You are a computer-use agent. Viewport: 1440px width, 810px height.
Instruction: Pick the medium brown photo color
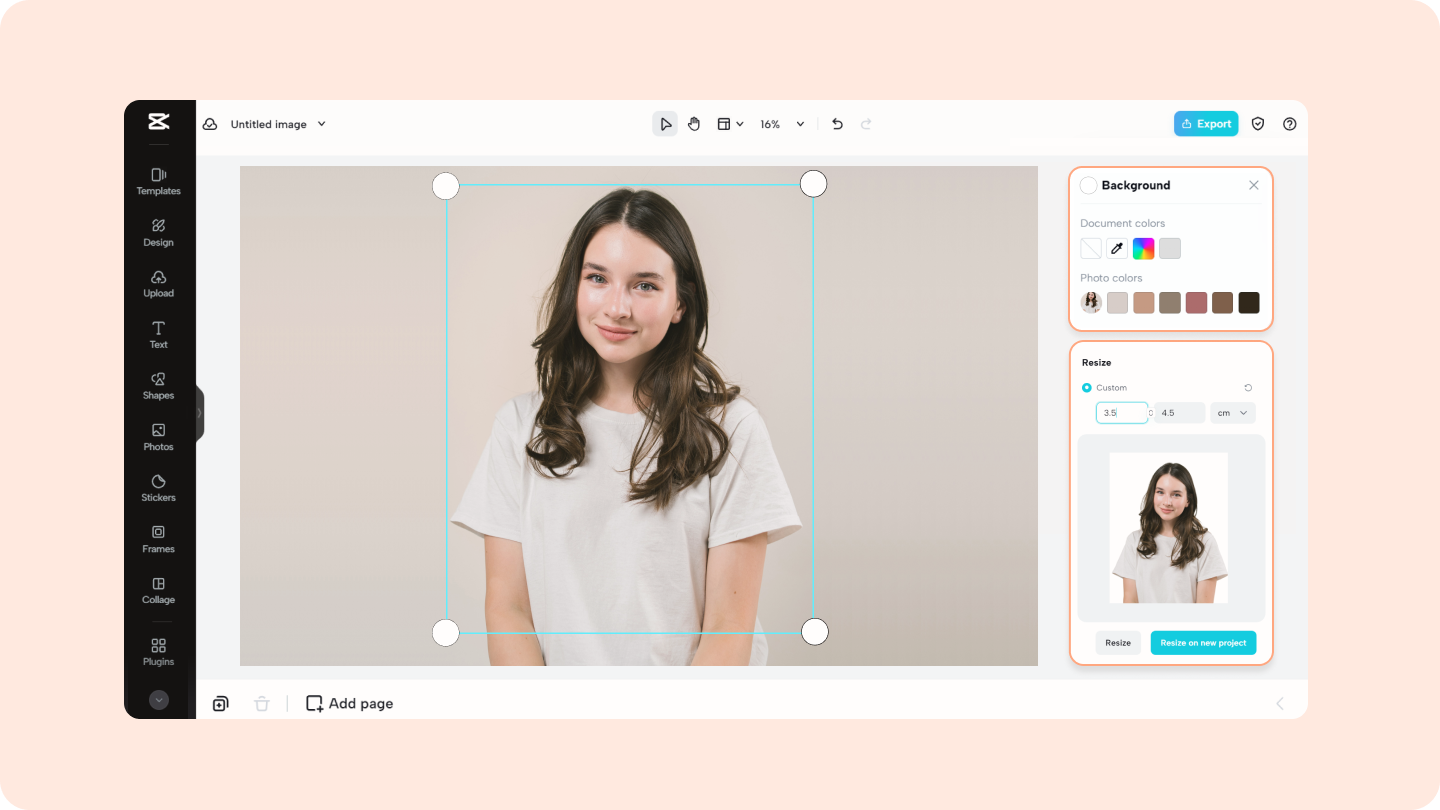[1222, 303]
